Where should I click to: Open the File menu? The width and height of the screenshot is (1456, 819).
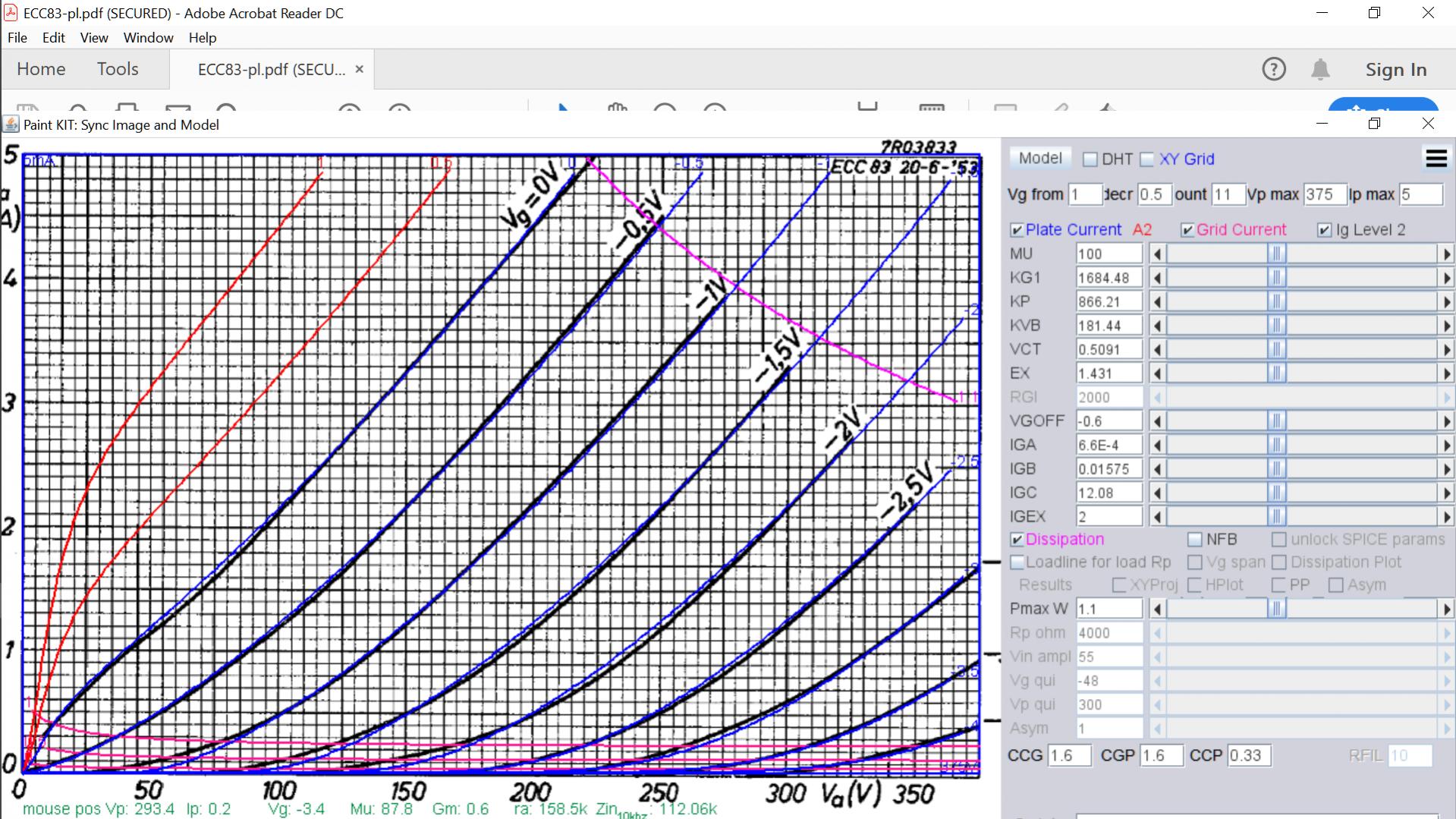(x=17, y=37)
